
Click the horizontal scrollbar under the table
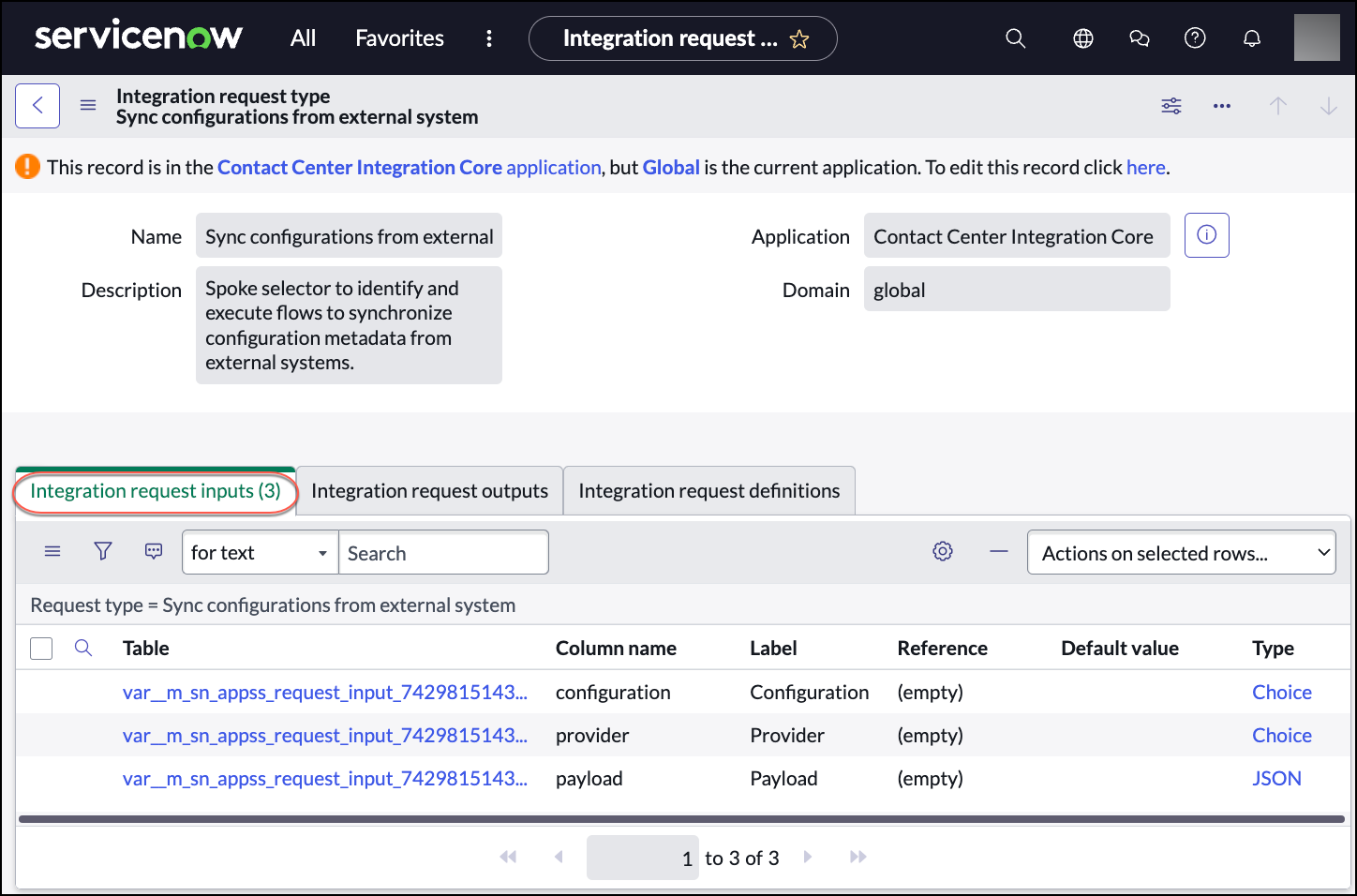pyautogui.click(x=681, y=819)
